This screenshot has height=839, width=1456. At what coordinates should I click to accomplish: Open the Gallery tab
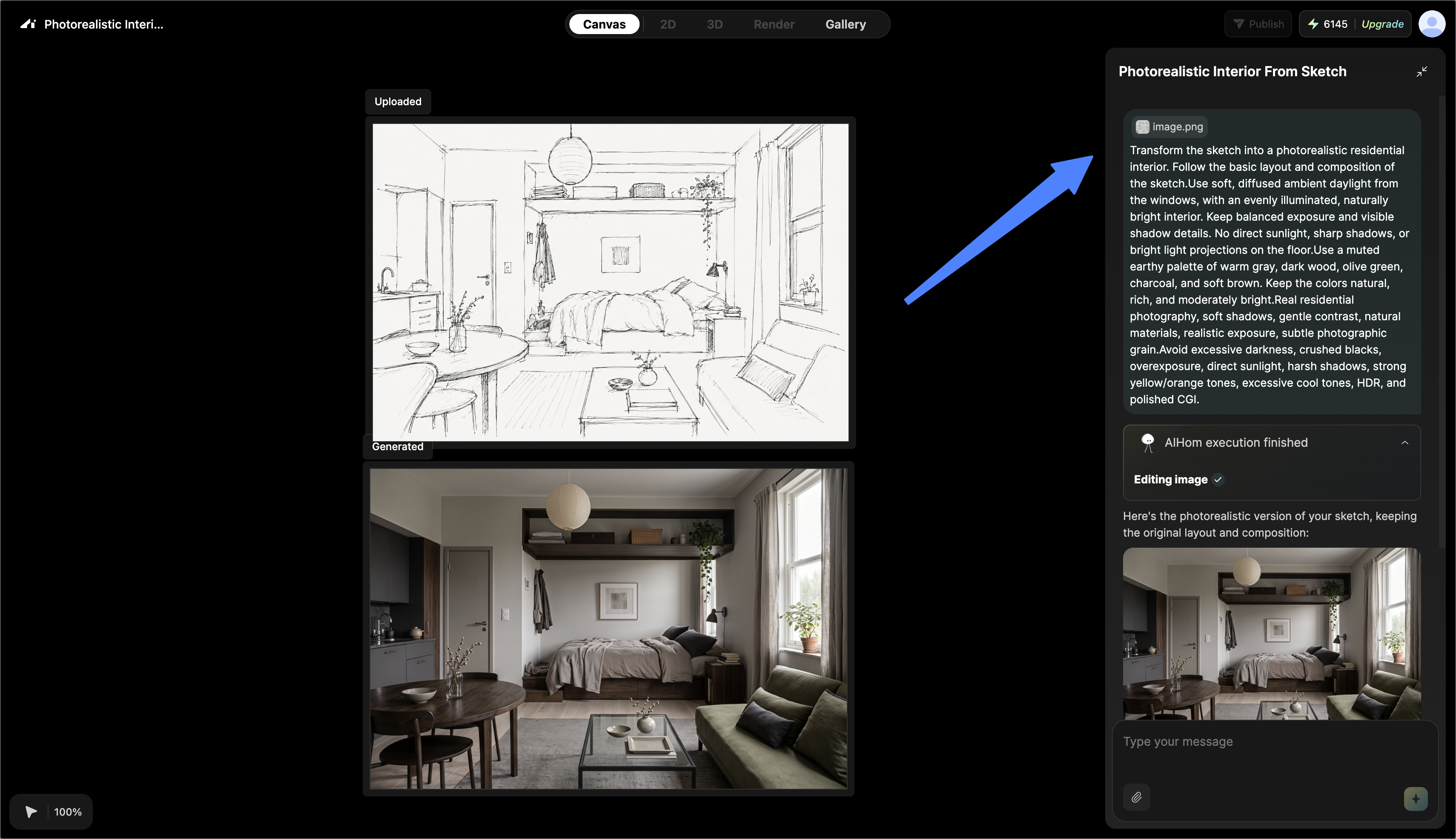846,24
